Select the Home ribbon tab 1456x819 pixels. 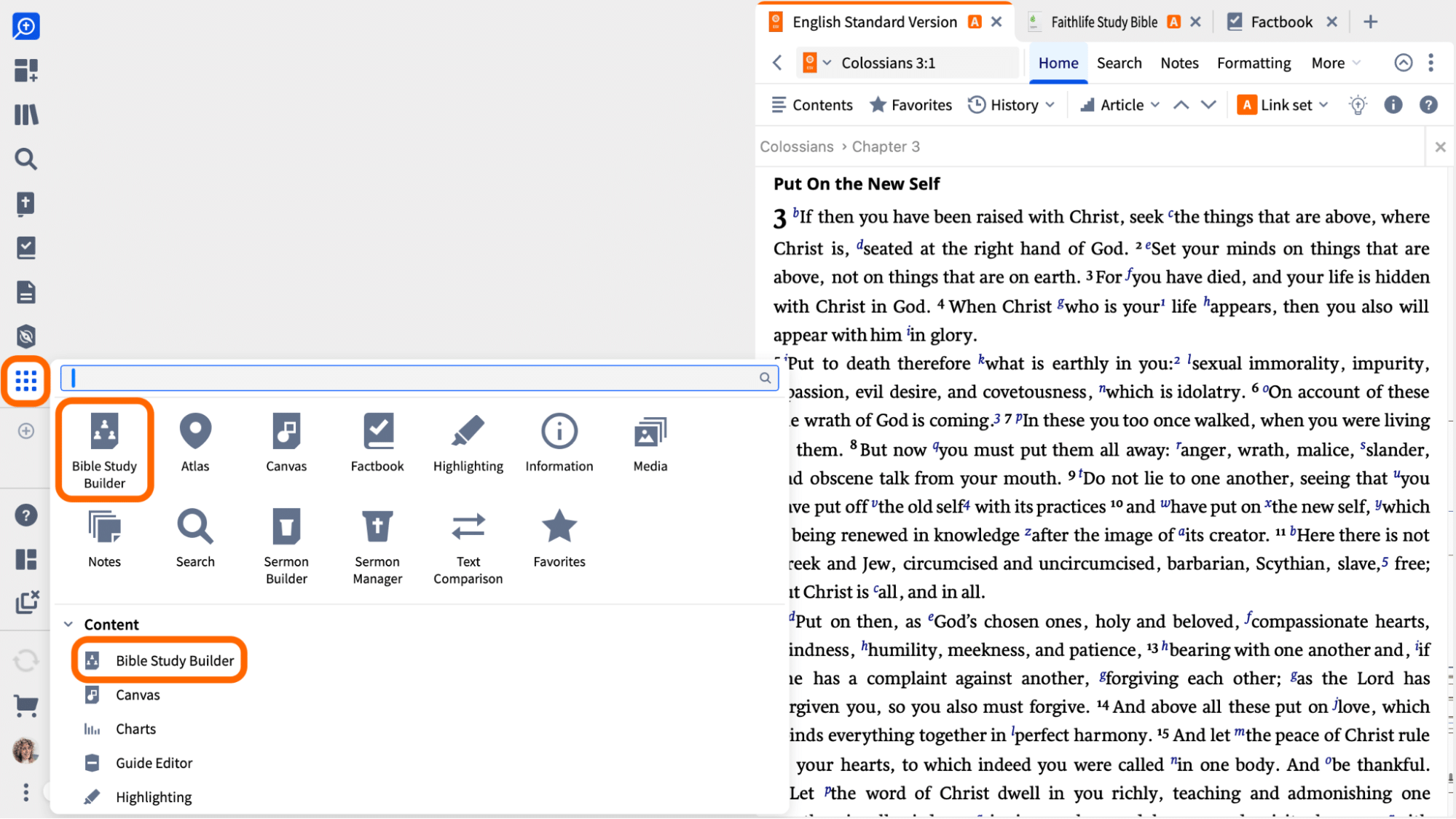pyautogui.click(x=1058, y=63)
